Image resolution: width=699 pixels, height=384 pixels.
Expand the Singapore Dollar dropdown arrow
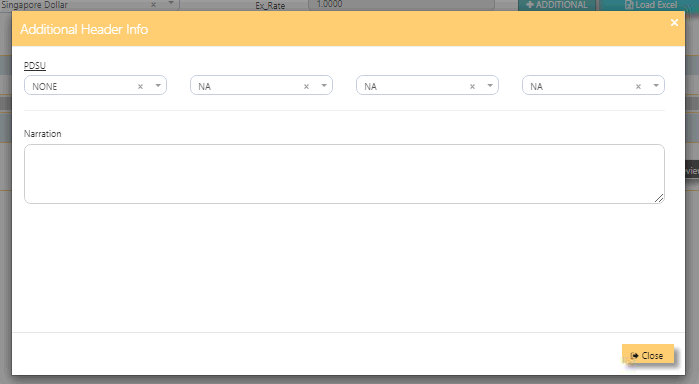(x=171, y=3)
